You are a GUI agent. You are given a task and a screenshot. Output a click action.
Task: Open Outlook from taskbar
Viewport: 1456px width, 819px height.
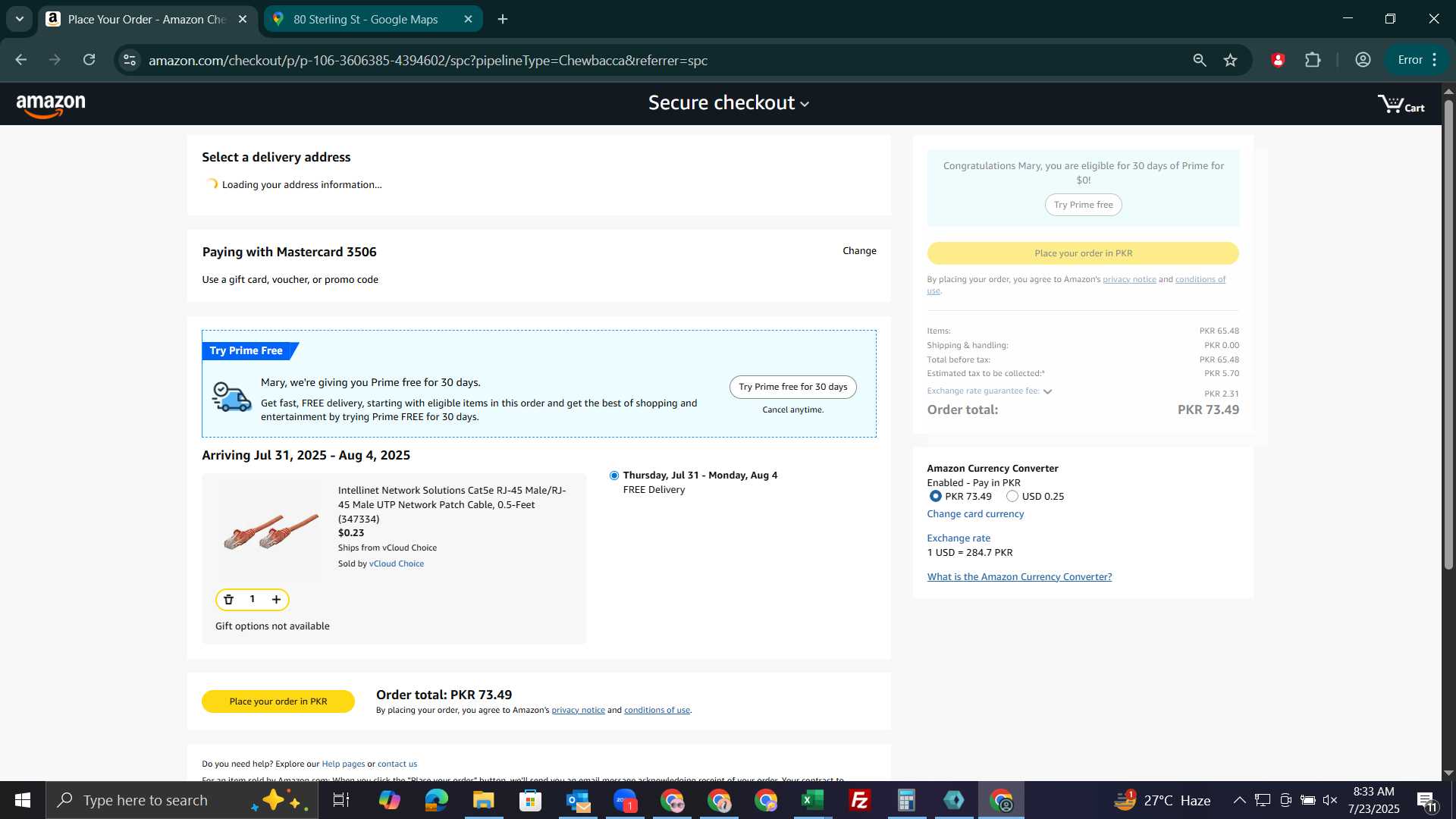(577, 800)
